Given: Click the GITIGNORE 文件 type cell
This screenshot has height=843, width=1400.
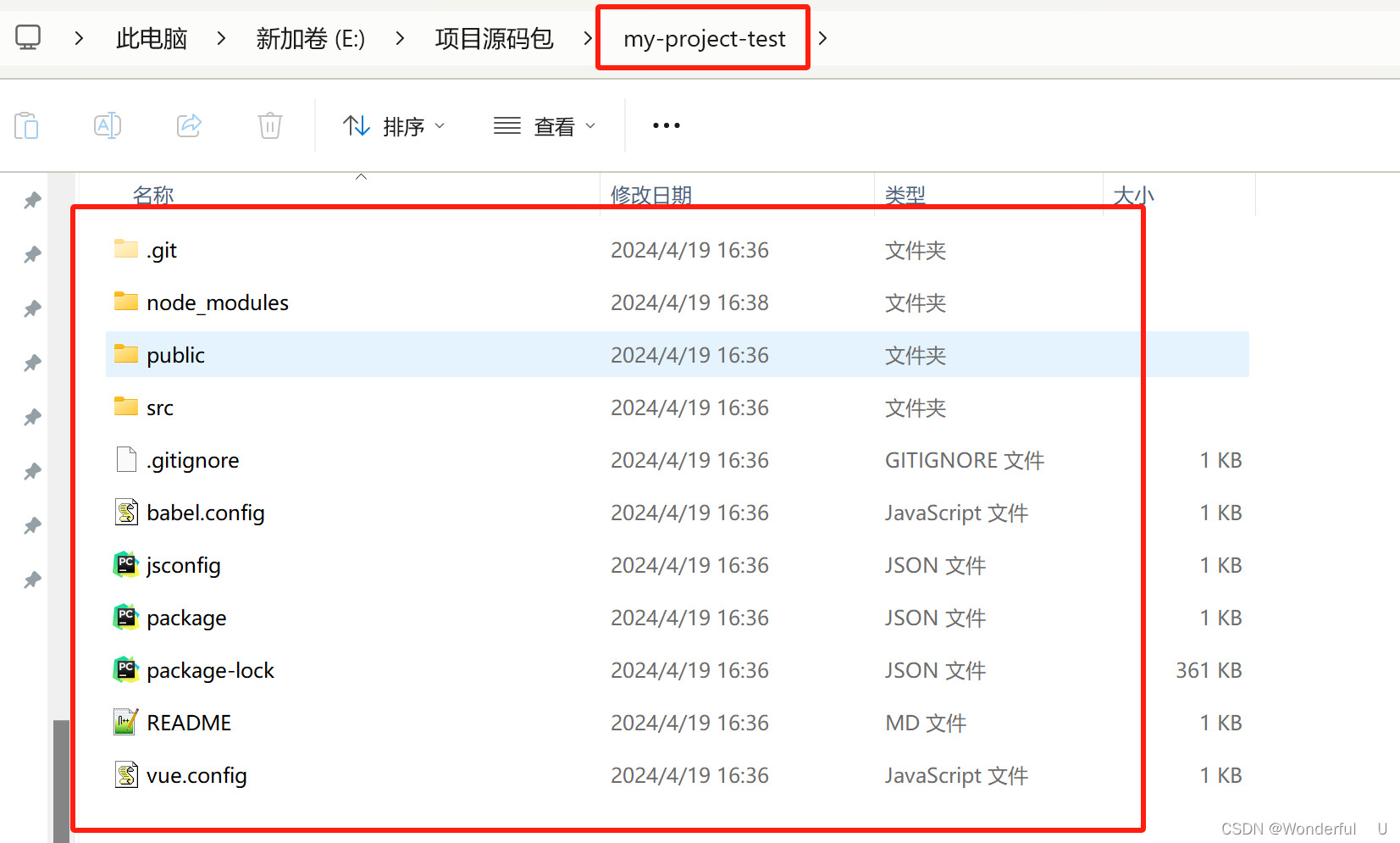Looking at the screenshot, I should coord(965,460).
